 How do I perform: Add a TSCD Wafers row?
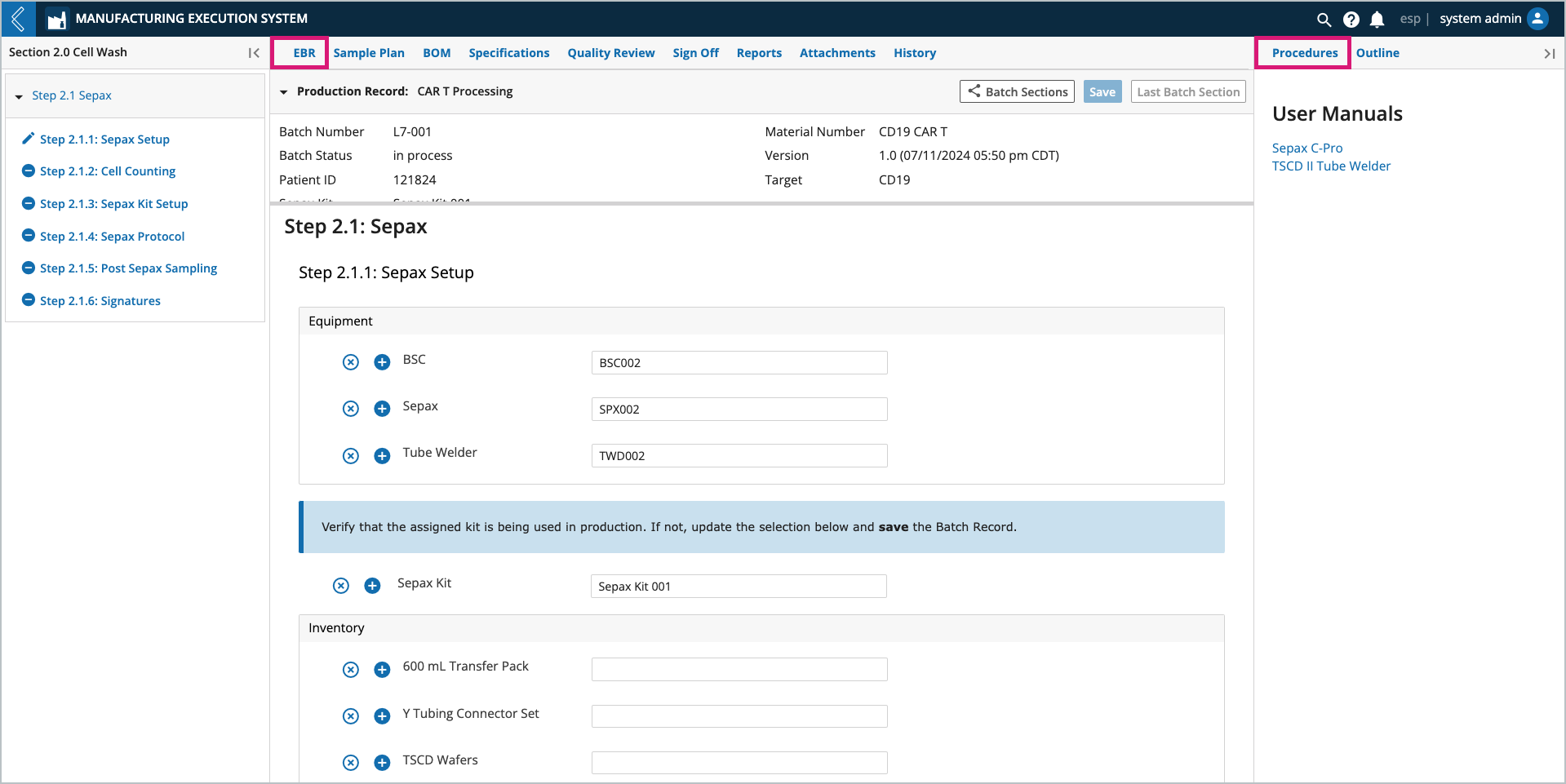click(x=382, y=763)
